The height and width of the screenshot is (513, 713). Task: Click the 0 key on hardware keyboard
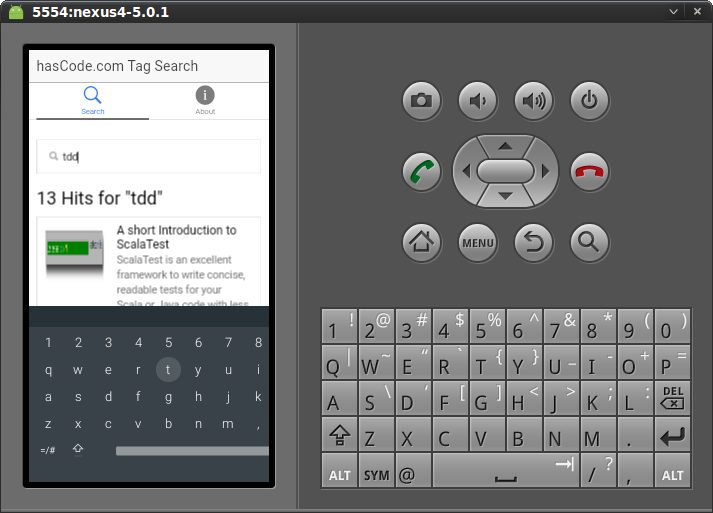(x=673, y=326)
